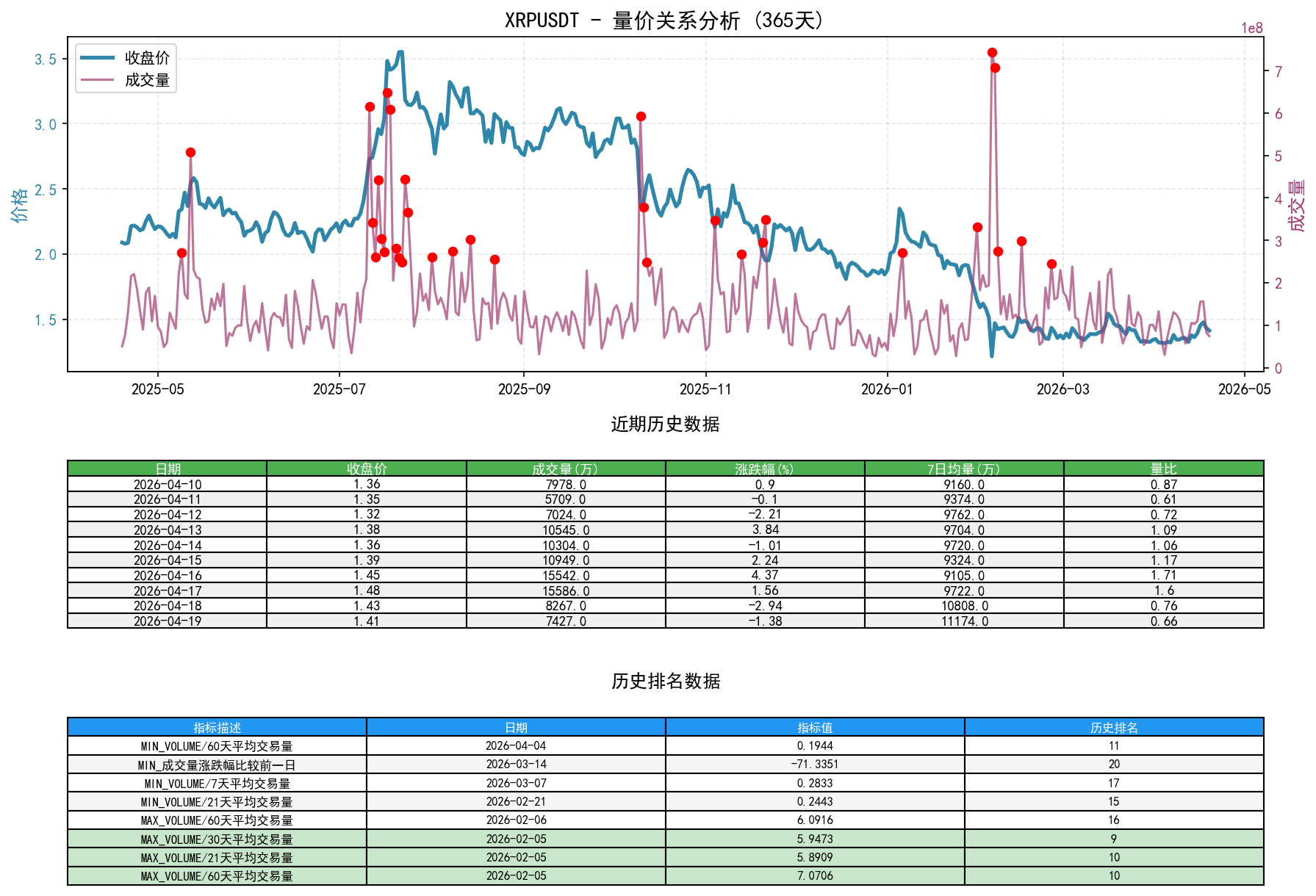Click indicator value 5.9473
The height and width of the screenshot is (896, 1316).
(x=815, y=839)
